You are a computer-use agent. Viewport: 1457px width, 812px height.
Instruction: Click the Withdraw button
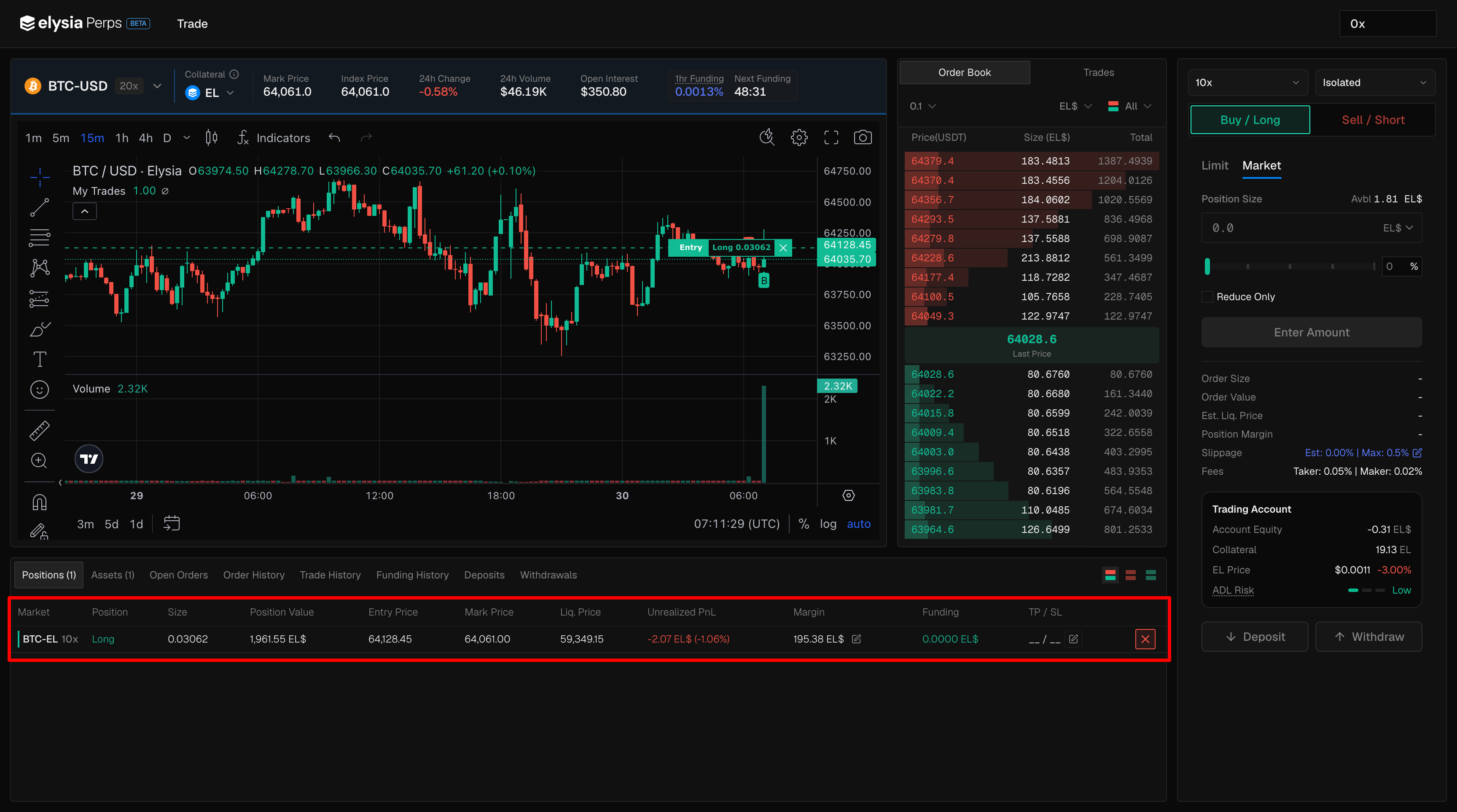point(1368,637)
